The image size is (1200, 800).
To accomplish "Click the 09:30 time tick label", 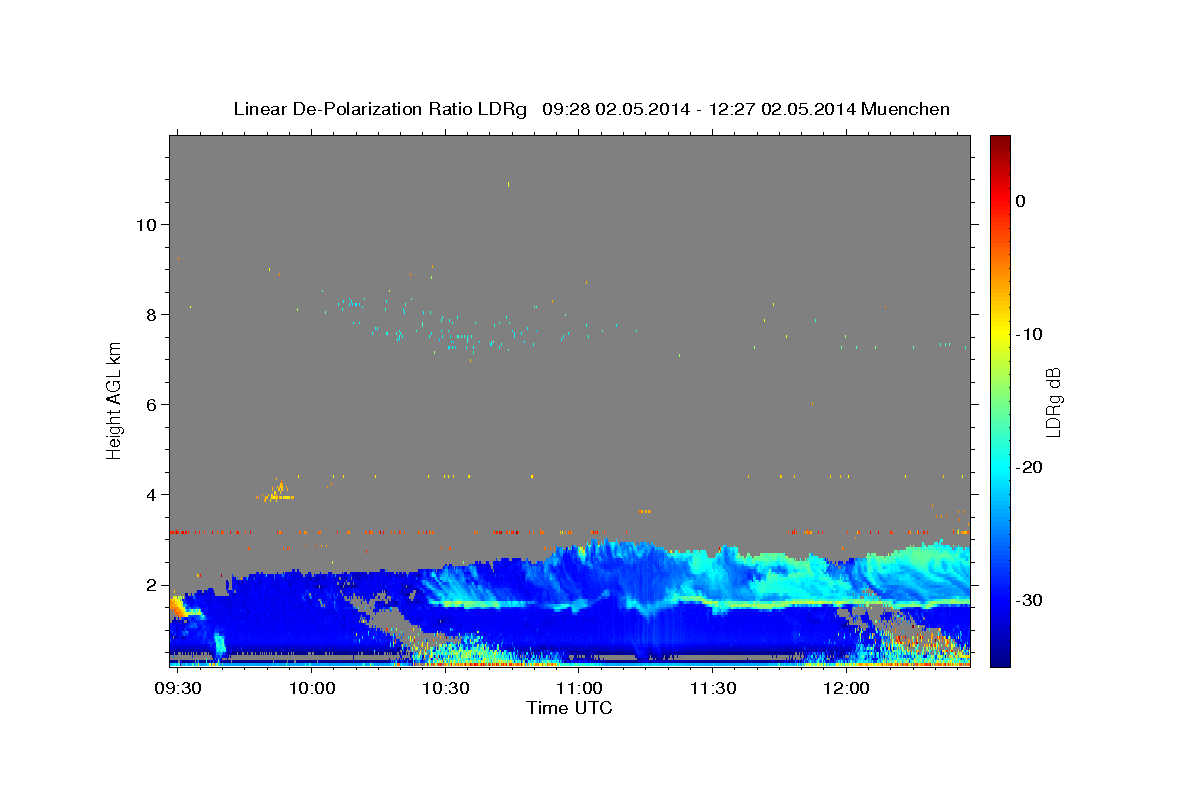I will click(x=179, y=689).
